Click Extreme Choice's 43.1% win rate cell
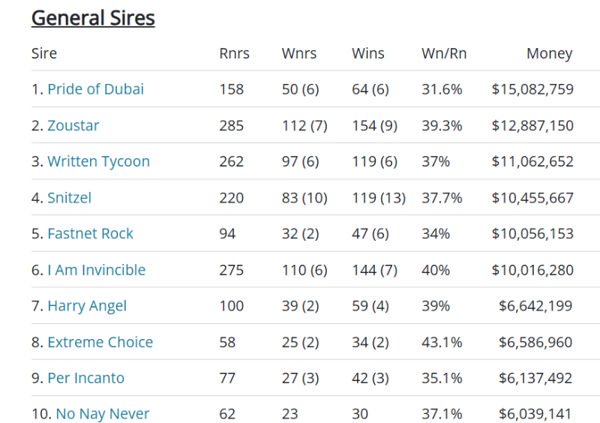 coord(441,342)
